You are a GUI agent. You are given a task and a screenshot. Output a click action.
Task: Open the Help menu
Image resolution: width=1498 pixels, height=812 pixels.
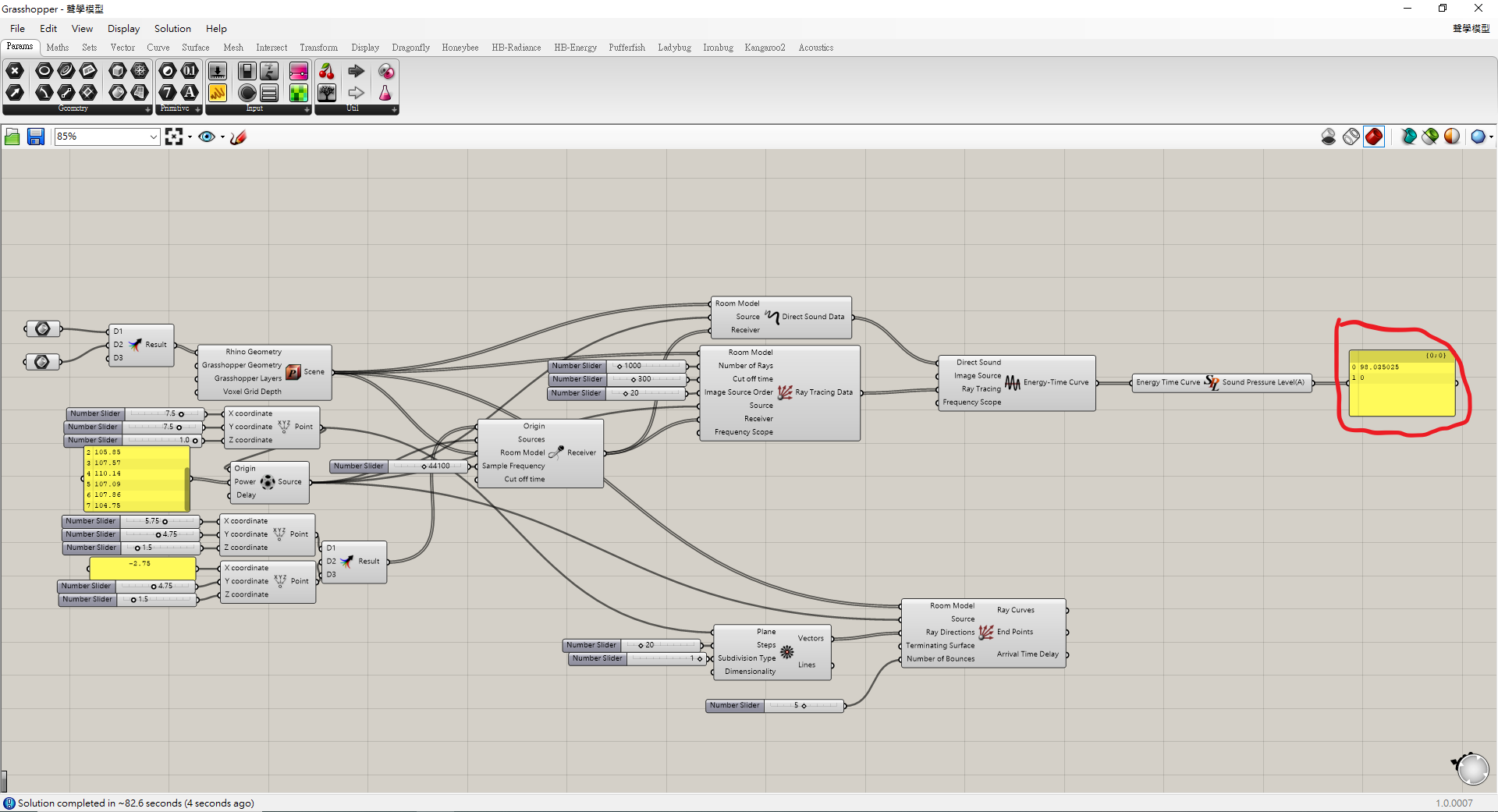click(216, 29)
